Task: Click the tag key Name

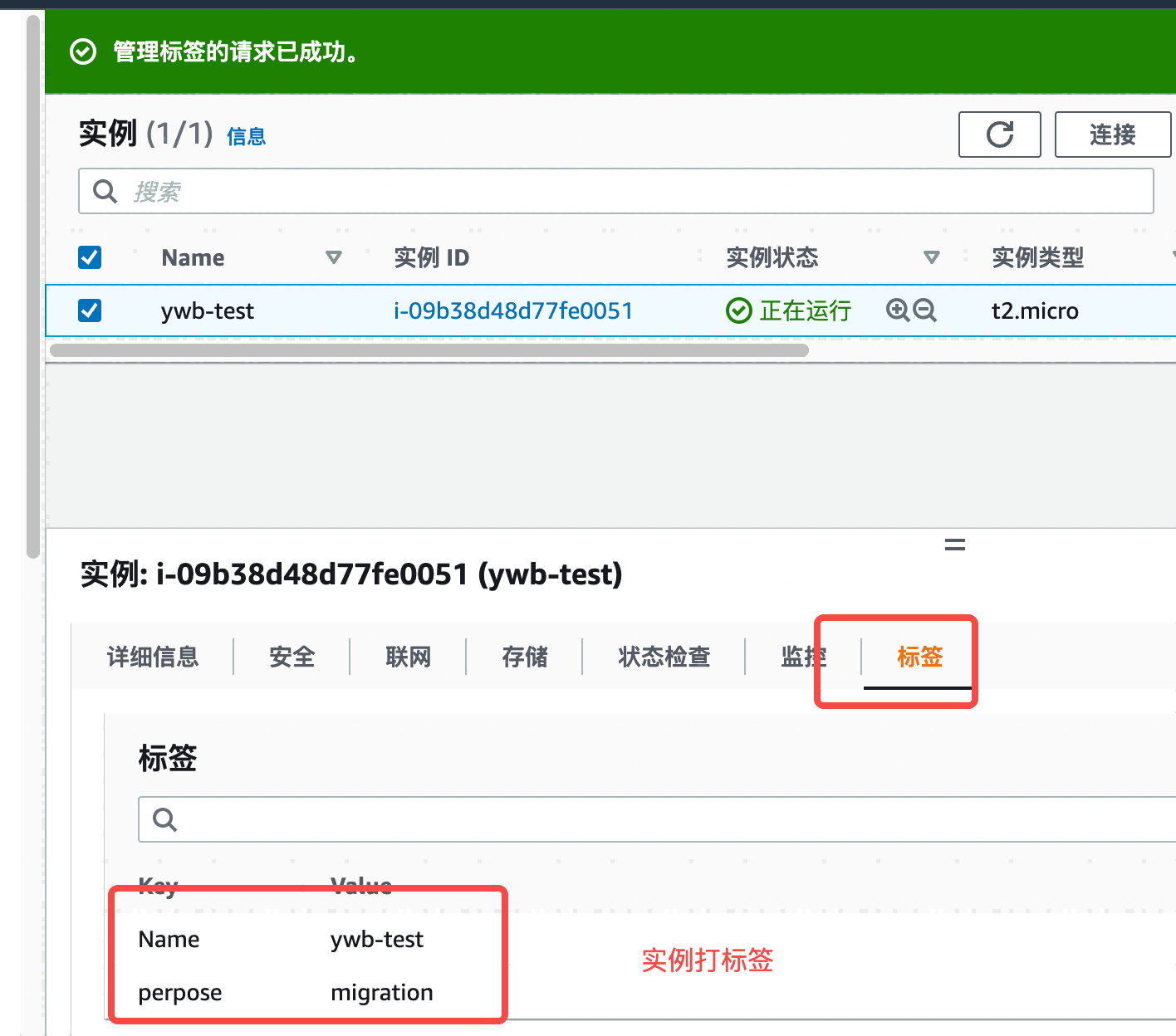Action: [169, 939]
